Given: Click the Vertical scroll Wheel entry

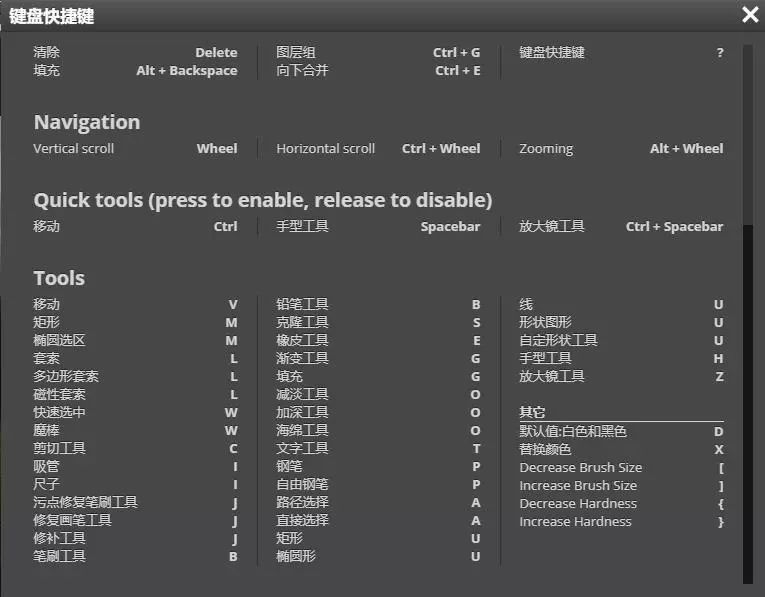Looking at the screenshot, I should point(135,148).
